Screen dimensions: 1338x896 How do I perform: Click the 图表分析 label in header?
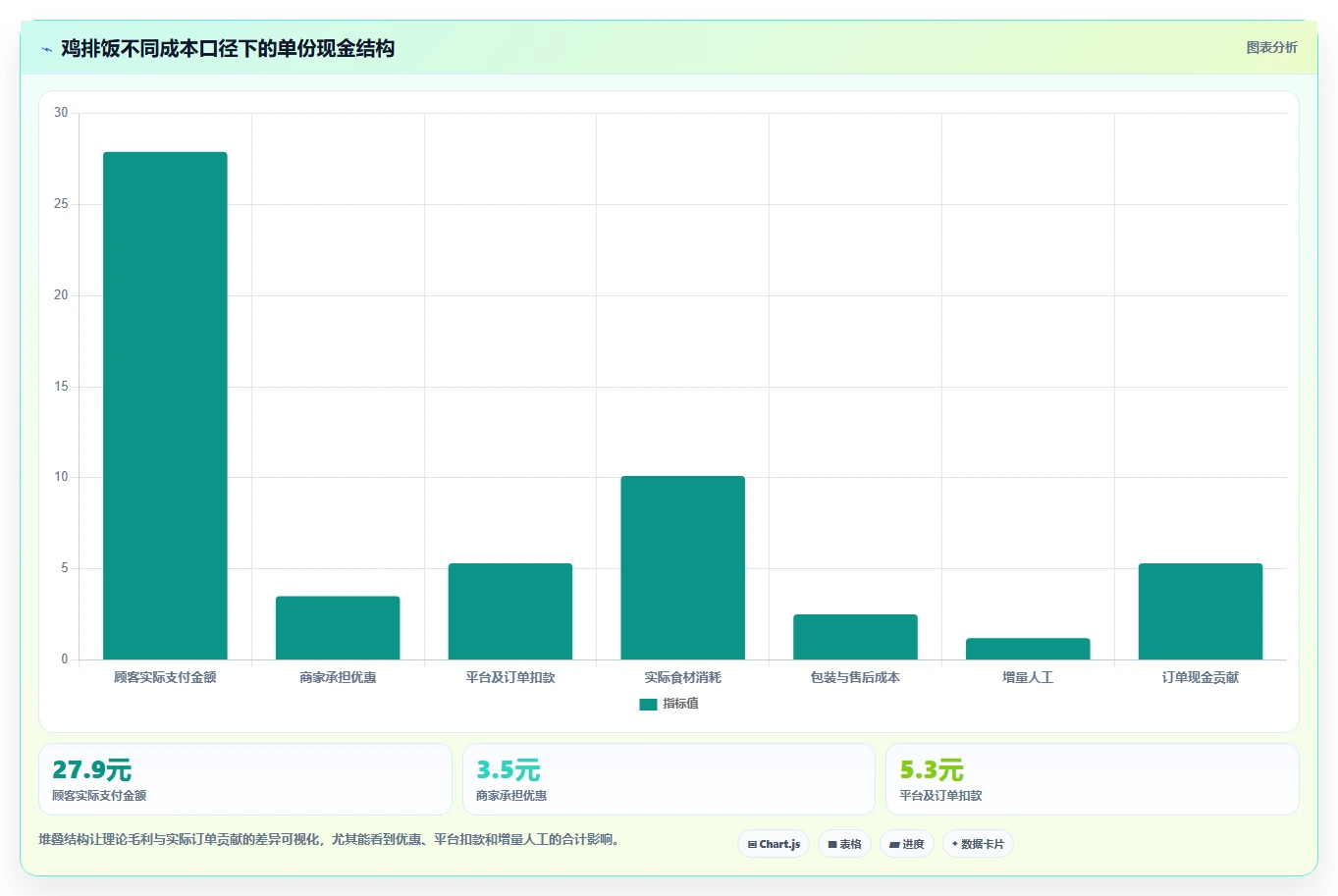[1271, 47]
